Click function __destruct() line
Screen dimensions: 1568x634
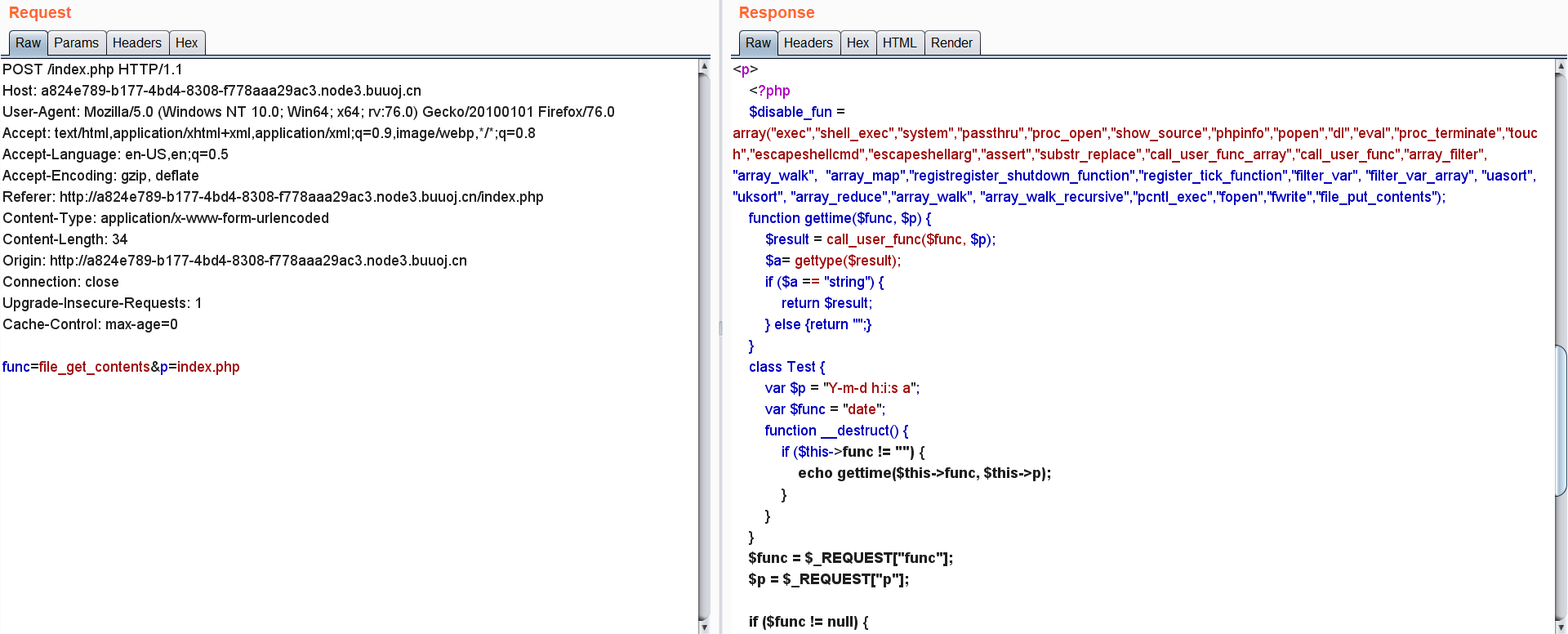[836, 431]
